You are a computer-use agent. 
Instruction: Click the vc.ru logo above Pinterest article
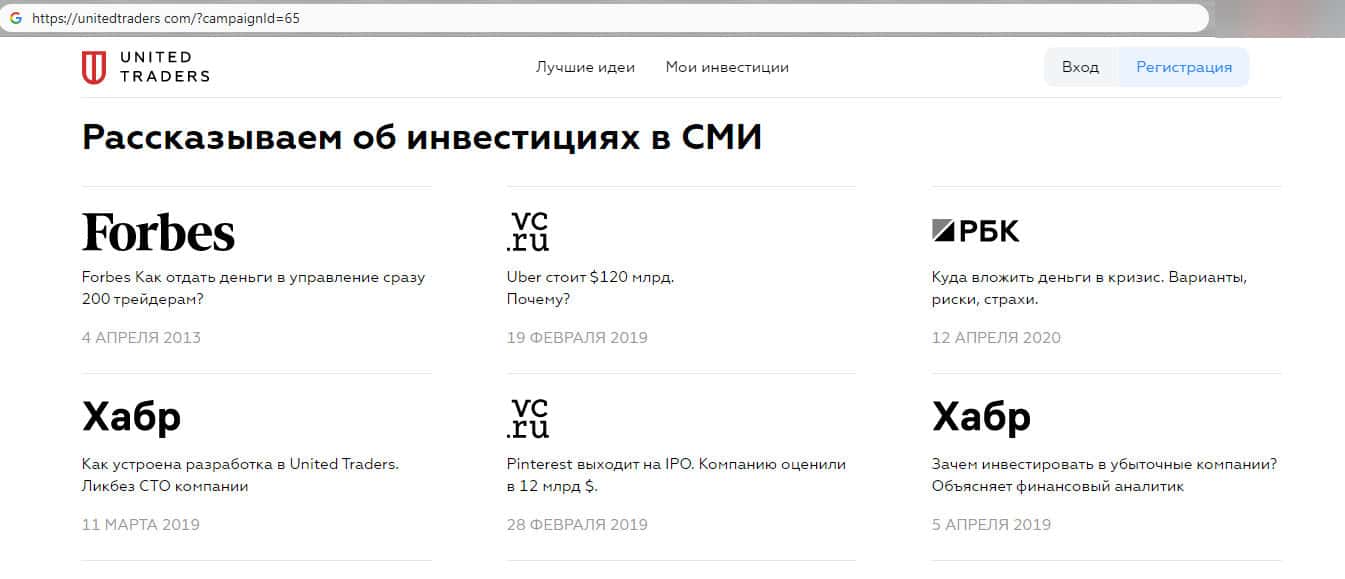[529, 418]
